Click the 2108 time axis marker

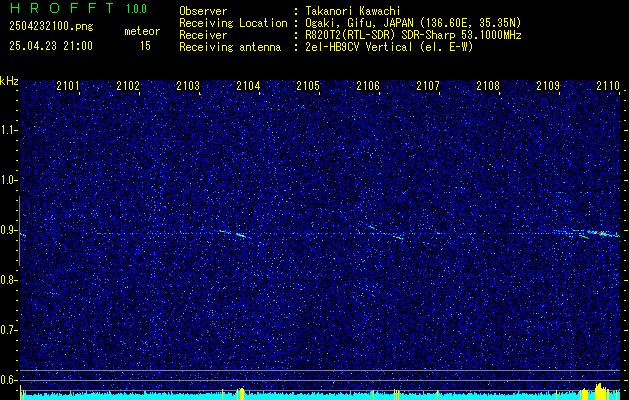coord(488,85)
